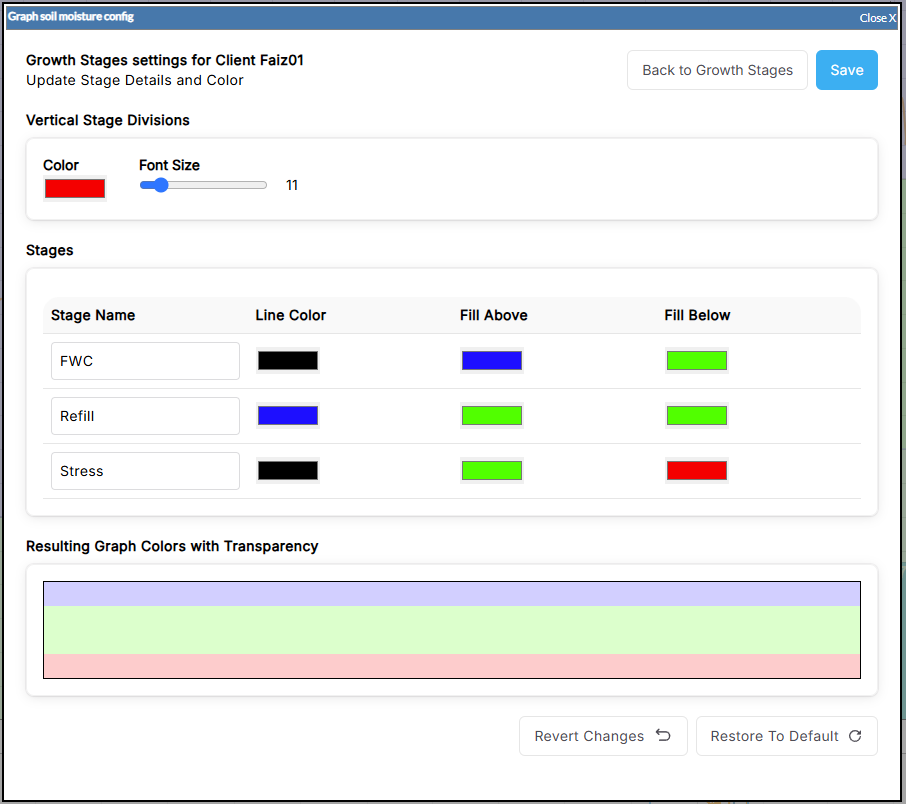This screenshot has height=804, width=906.
Task: Click the FWC stage name field
Action: click(x=145, y=361)
